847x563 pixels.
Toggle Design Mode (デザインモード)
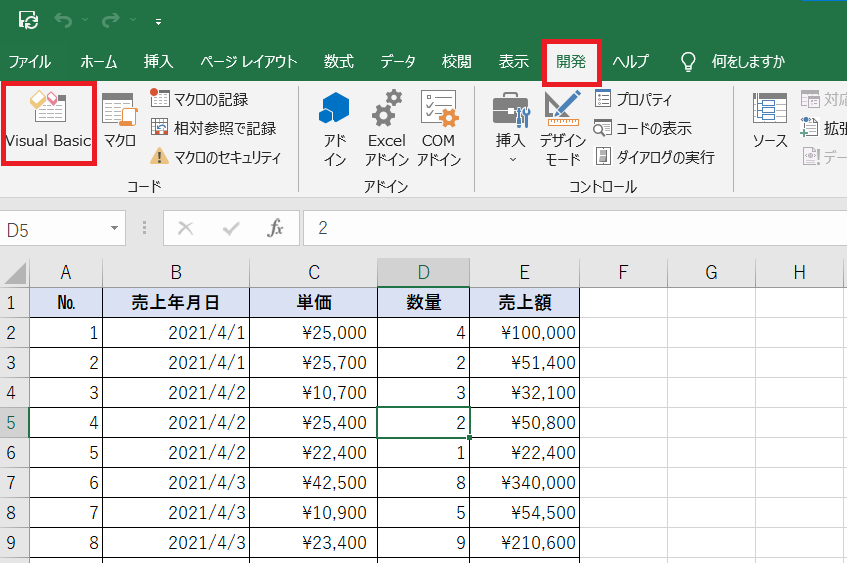(x=562, y=129)
